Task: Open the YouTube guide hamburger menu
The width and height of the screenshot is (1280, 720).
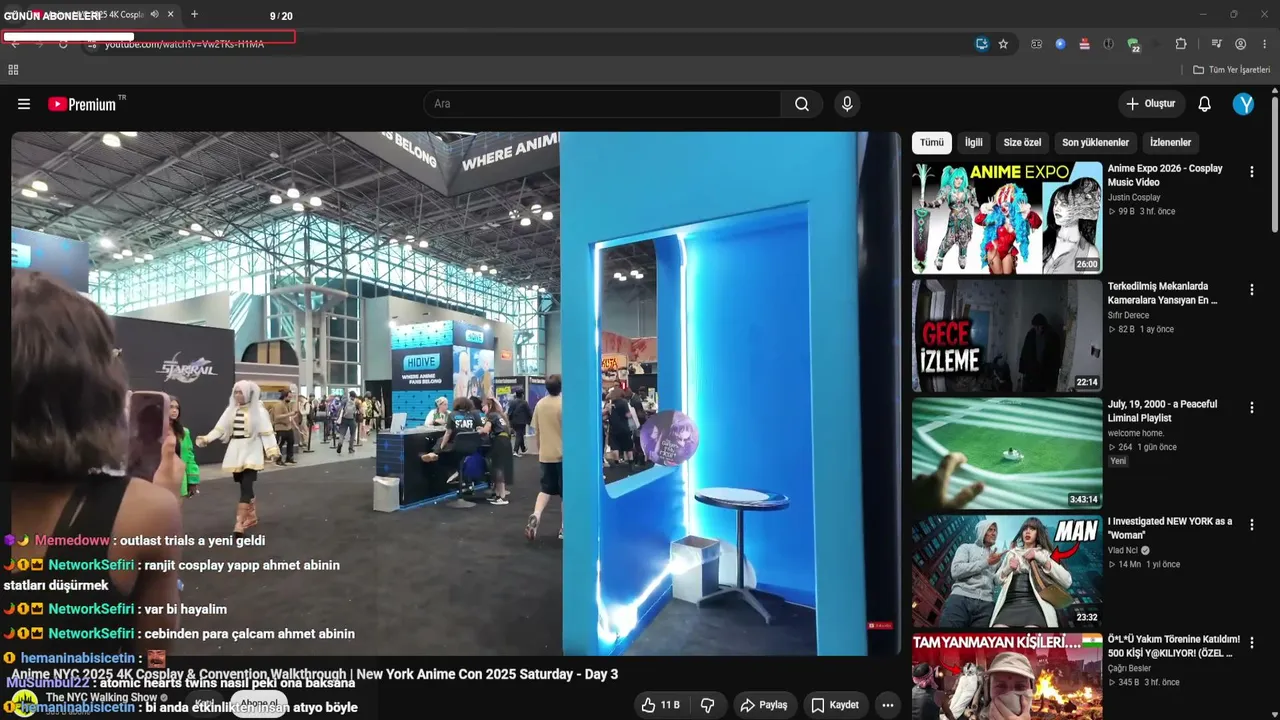Action: (x=24, y=104)
